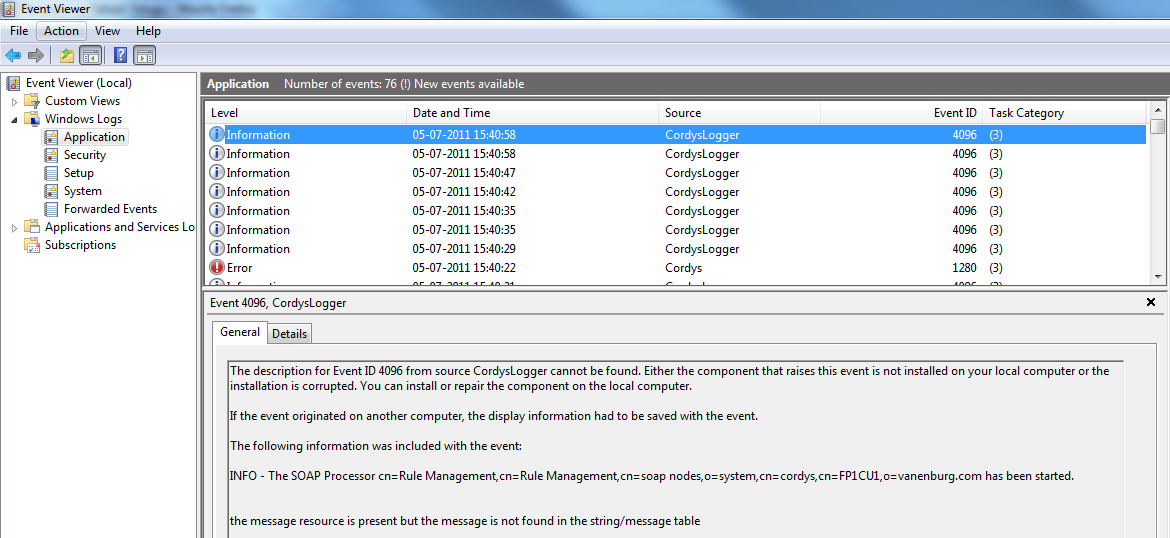Sort events by Event ID column header
This screenshot has height=538, width=1170.
coord(955,113)
